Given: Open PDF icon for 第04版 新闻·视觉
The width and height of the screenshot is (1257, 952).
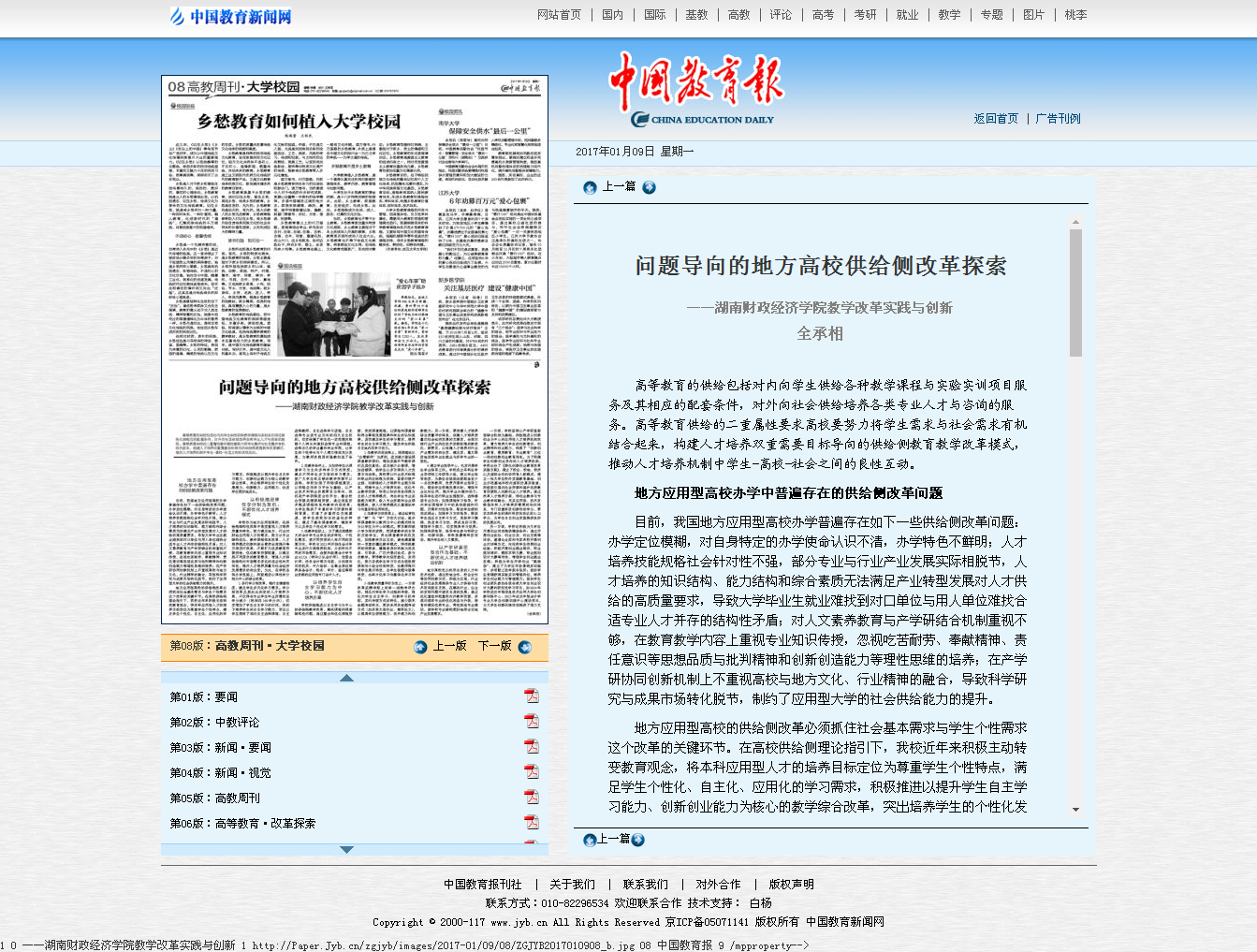Looking at the screenshot, I should click(531, 772).
